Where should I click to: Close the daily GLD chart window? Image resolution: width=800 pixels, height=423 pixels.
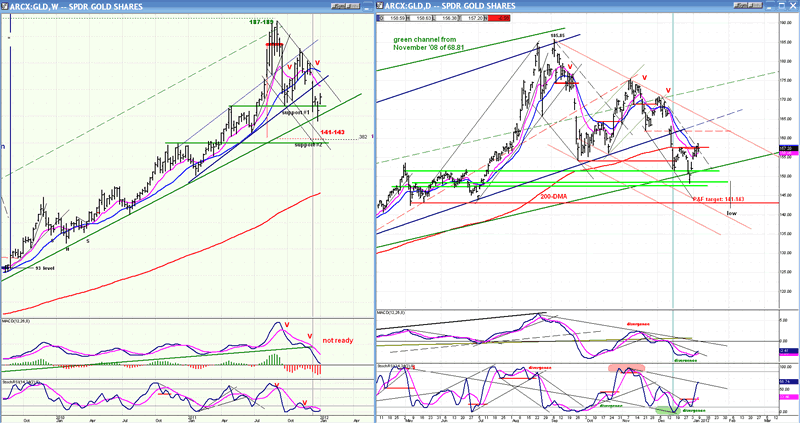click(791, 6)
